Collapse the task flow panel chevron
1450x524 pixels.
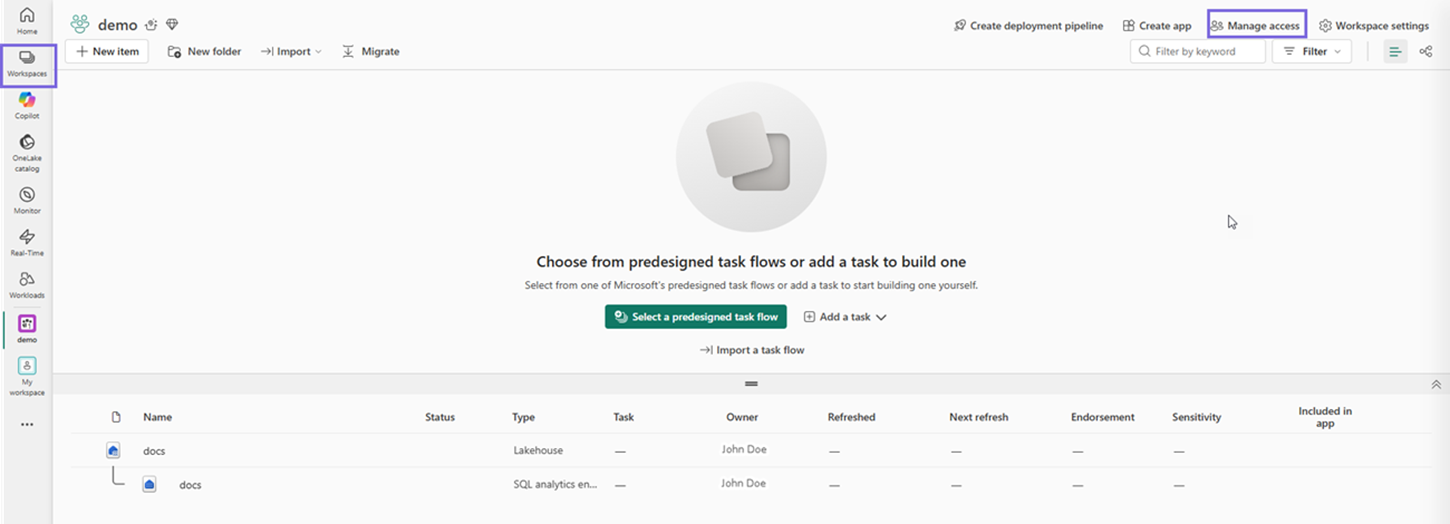click(x=1436, y=384)
